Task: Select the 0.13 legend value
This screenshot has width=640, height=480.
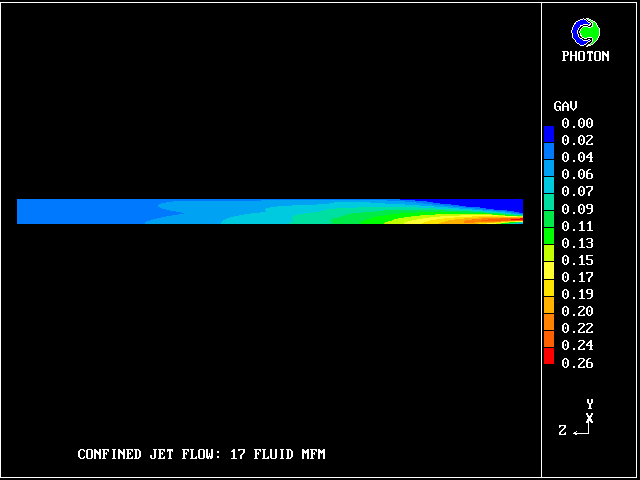Action: [577, 243]
